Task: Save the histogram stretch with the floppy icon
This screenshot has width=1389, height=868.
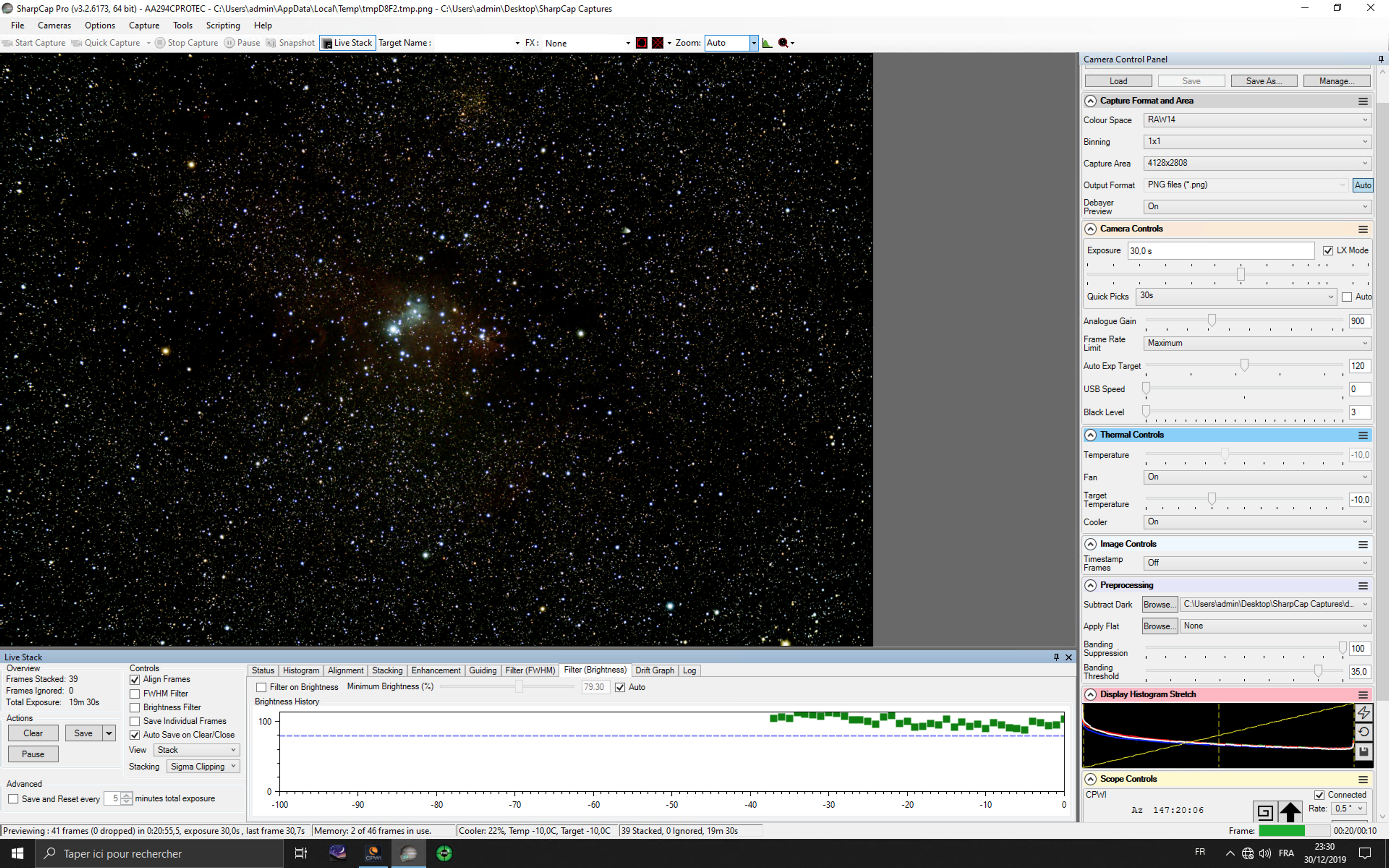Action: pos(1364,752)
